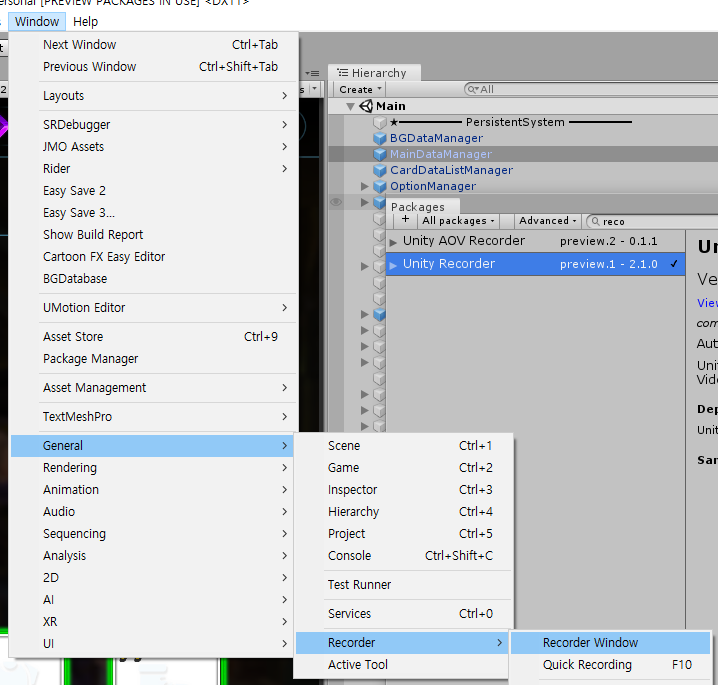
Task: Open the Create dropdown in Hierarchy
Action: (x=360, y=89)
